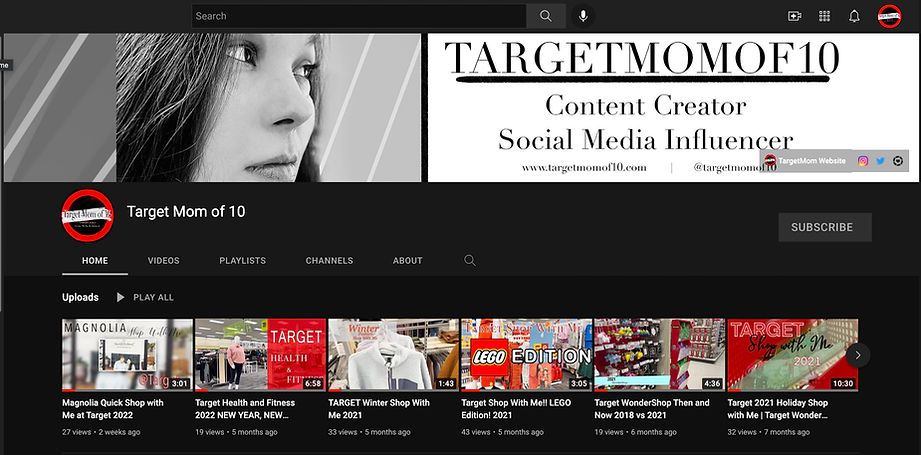Click title 'Target Shop With Me!! LEGO Edition! 2021'
This screenshot has width=921, height=455.
[516, 409]
